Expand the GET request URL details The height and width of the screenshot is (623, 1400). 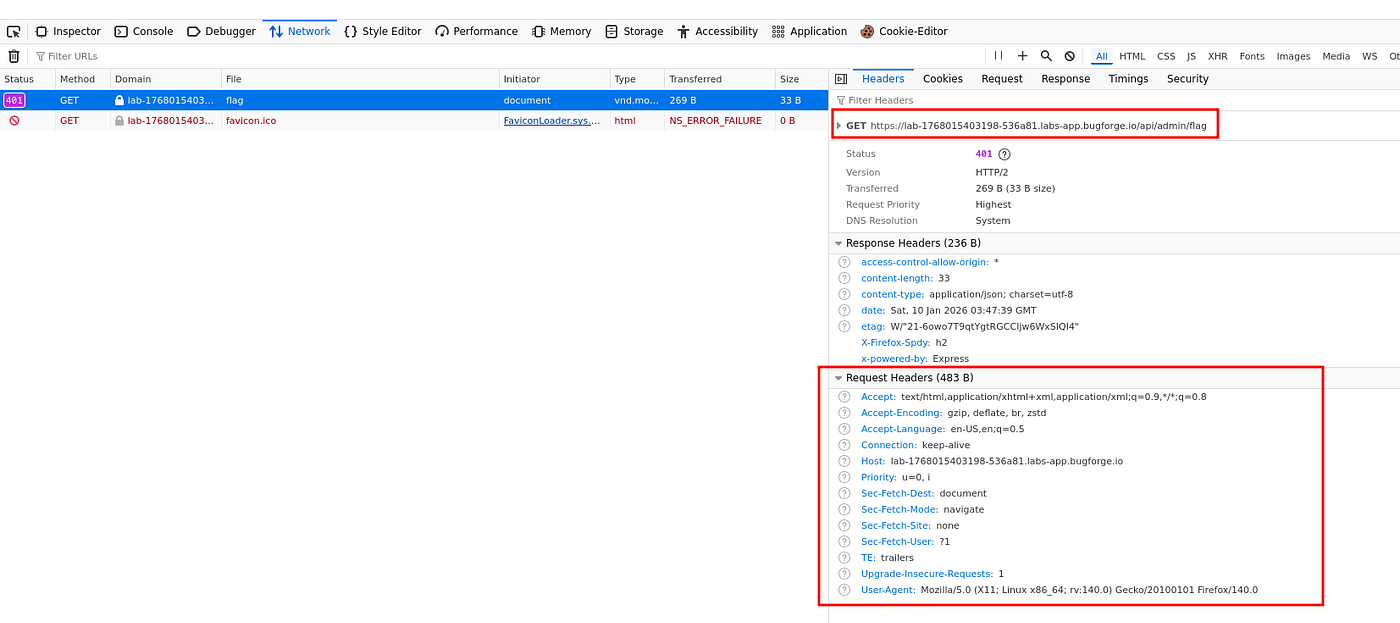tap(839, 125)
